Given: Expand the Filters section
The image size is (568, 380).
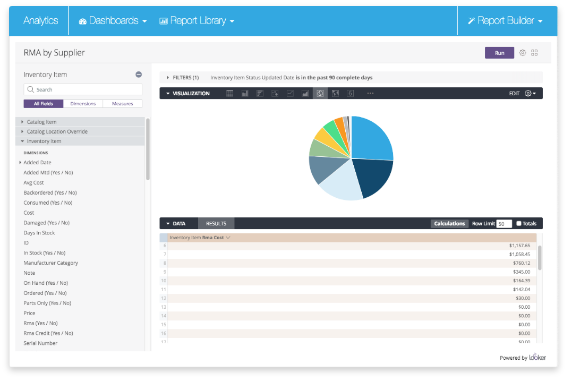Looking at the screenshot, I should pyautogui.click(x=168, y=78).
